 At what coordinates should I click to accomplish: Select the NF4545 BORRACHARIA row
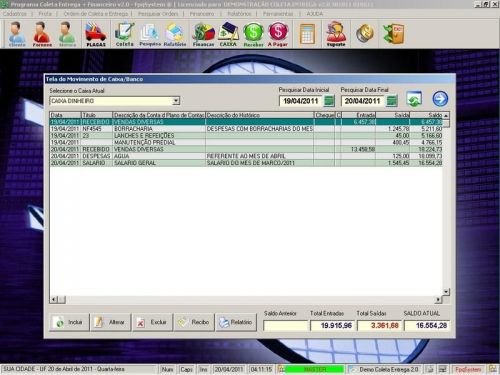(x=246, y=129)
